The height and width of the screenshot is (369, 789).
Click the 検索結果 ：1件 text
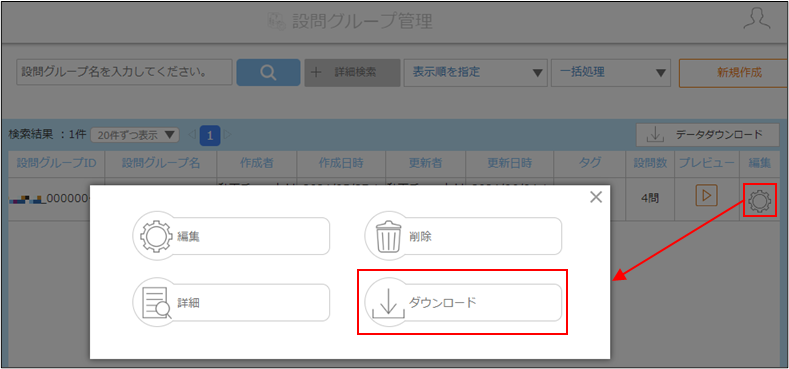tap(47, 135)
